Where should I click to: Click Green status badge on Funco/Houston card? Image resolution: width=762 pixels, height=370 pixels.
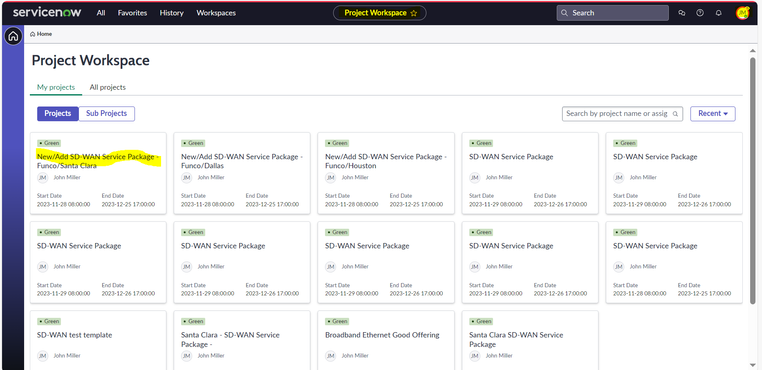[337, 143]
